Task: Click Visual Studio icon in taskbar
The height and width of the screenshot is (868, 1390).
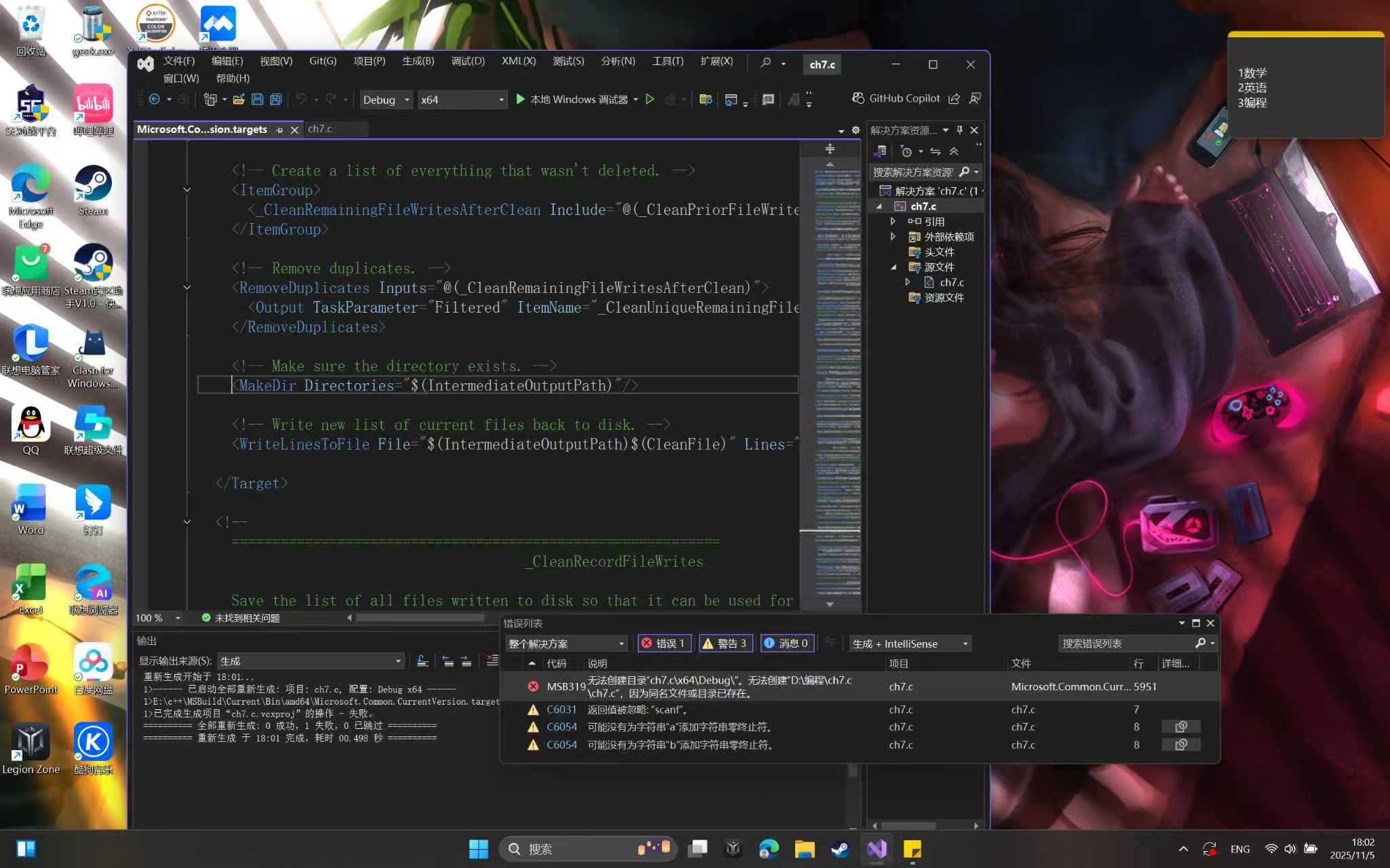Action: click(876, 849)
